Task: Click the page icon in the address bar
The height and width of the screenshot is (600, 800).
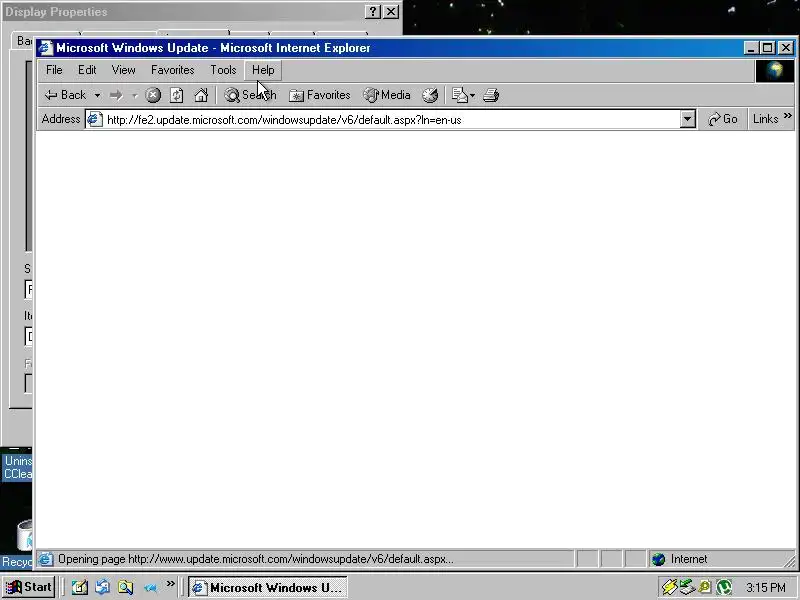Action: (x=95, y=120)
